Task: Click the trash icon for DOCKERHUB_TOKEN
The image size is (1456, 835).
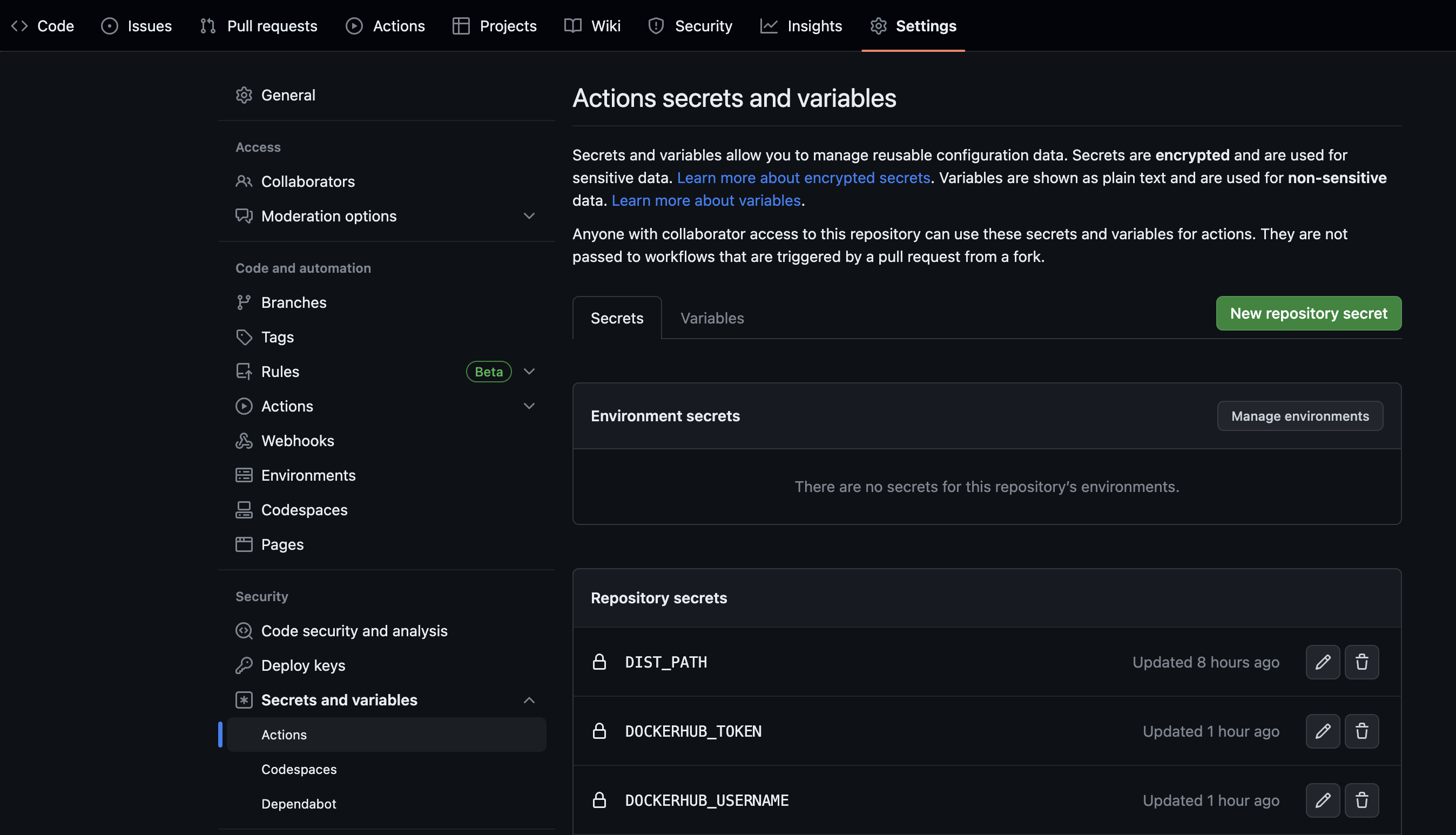Action: pyautogui.click(x=1361, y=731)
